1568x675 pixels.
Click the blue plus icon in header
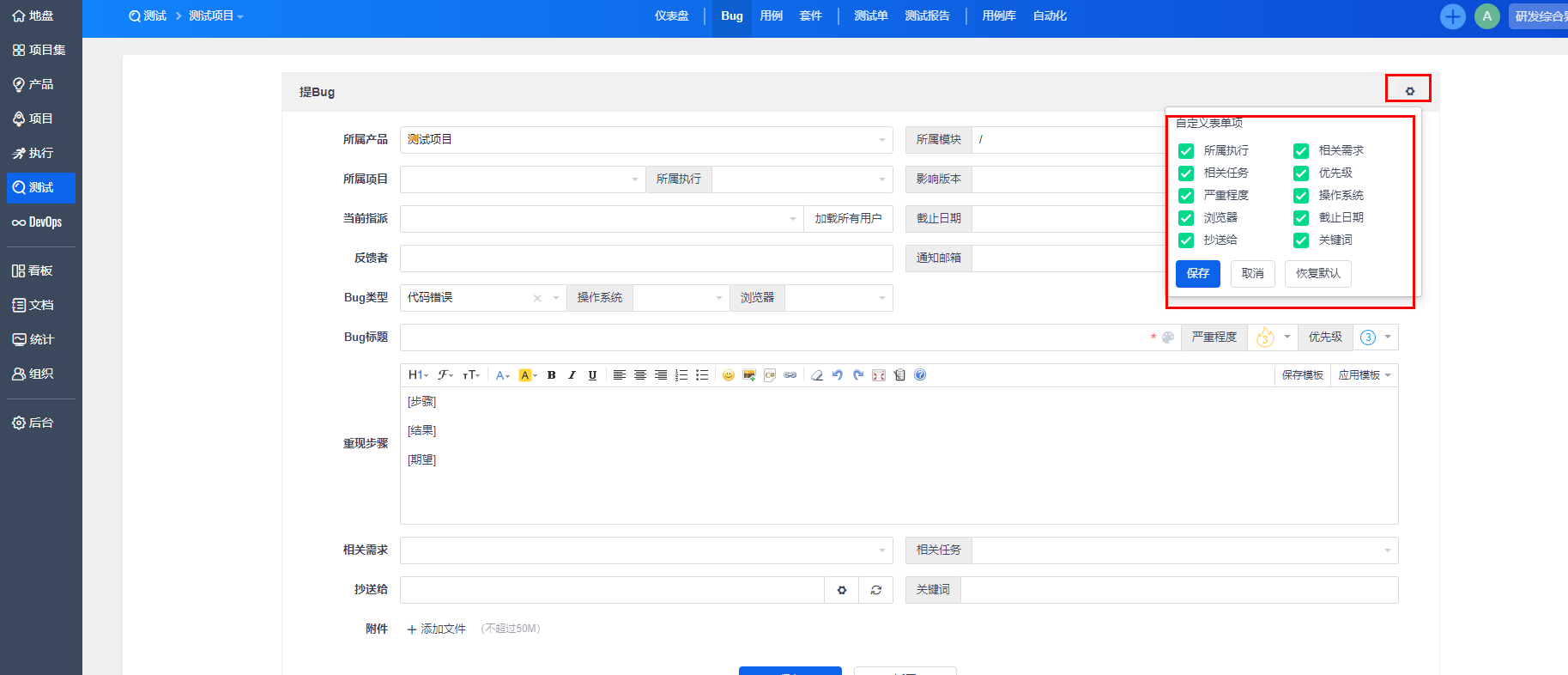tap(1453, 16)
